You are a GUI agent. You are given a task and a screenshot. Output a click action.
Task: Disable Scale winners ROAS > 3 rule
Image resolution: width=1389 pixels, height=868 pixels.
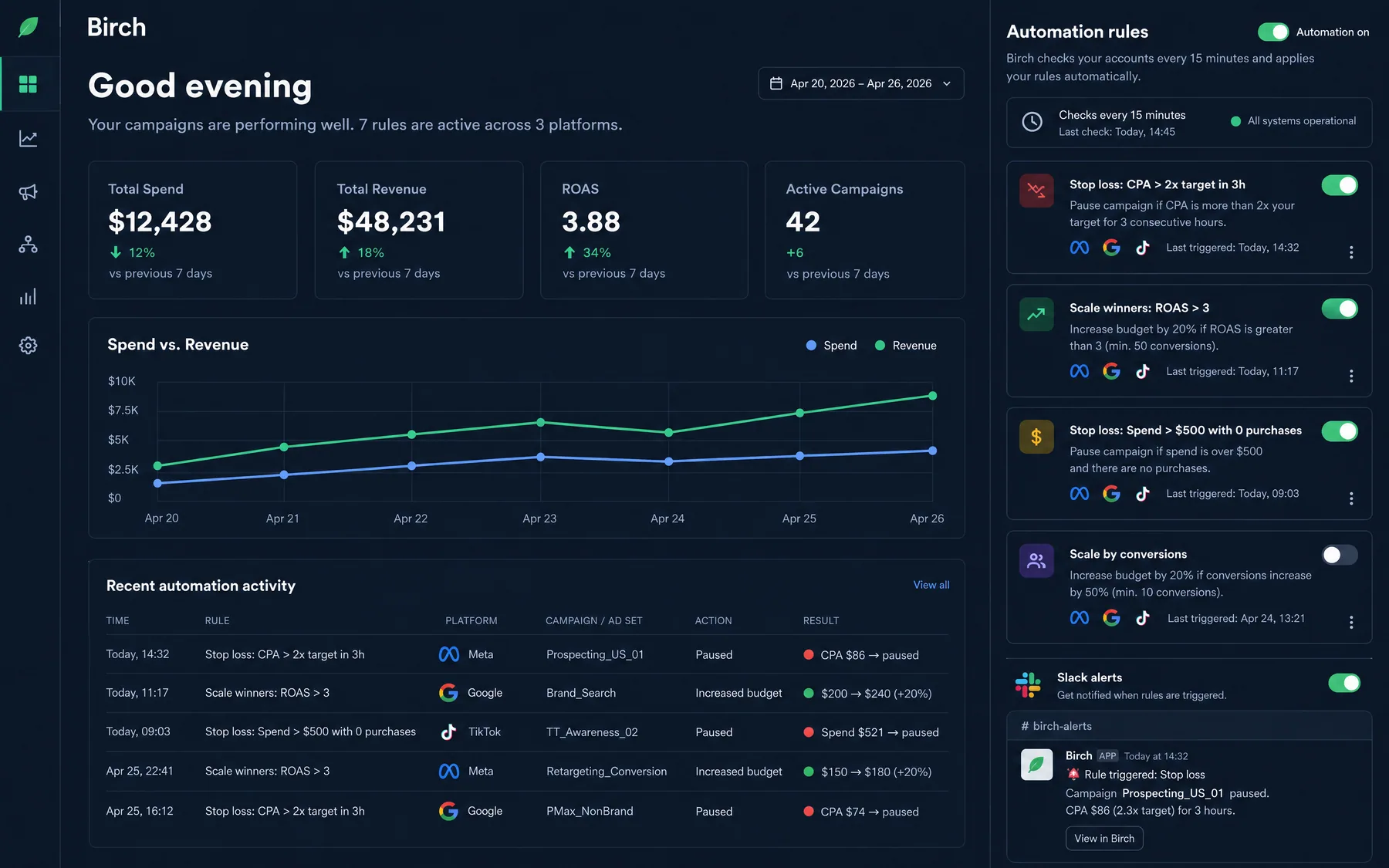[1340, 309]
